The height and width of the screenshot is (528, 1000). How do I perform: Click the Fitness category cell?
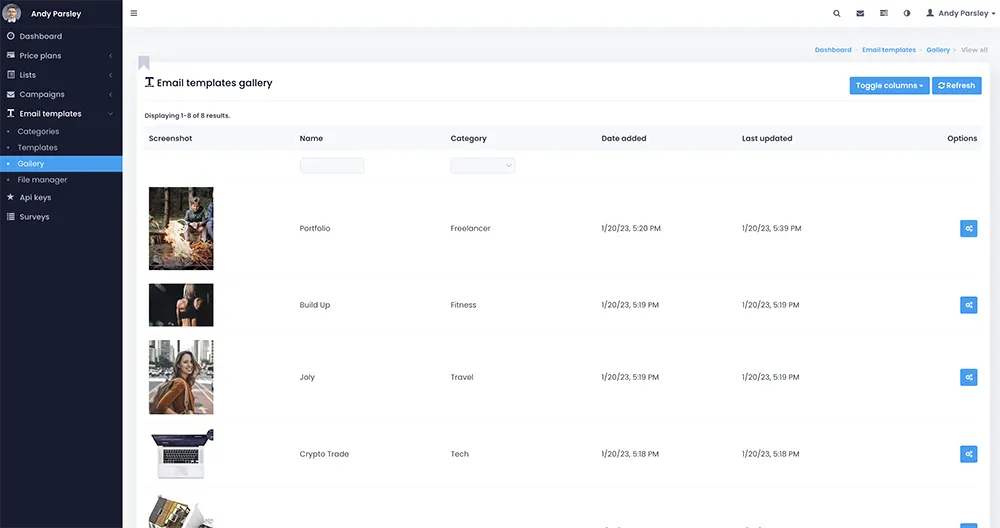pyautogui.click(x=463, y=305)
